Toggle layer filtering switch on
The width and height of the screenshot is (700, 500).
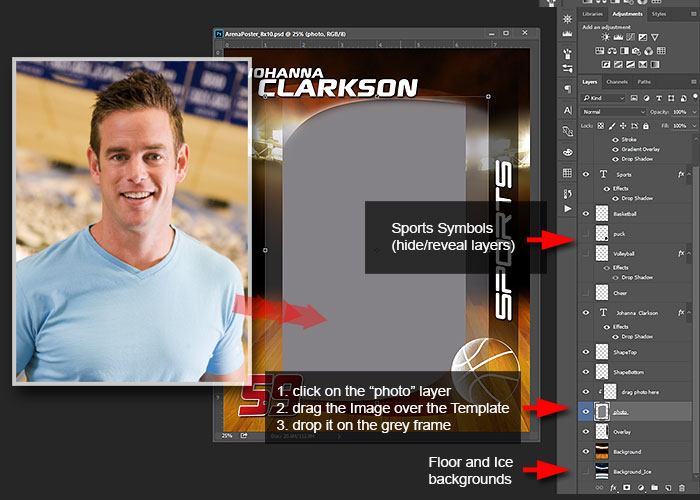[695, 96]
